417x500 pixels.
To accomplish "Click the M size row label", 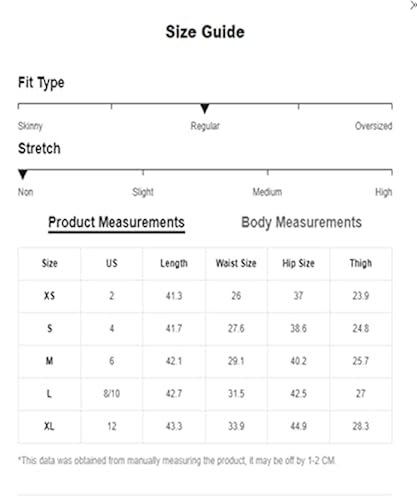I will pyautogui.click(x=49, y=361).
